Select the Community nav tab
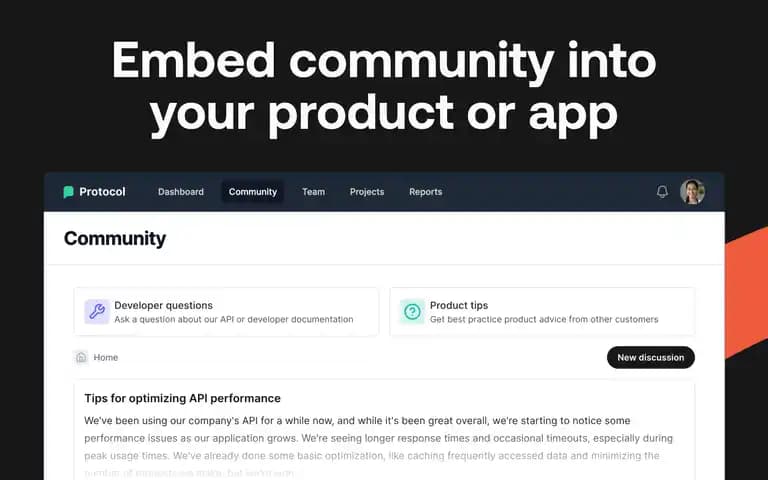The height and width of the screenshot is (480, 768). coord(253,192)
